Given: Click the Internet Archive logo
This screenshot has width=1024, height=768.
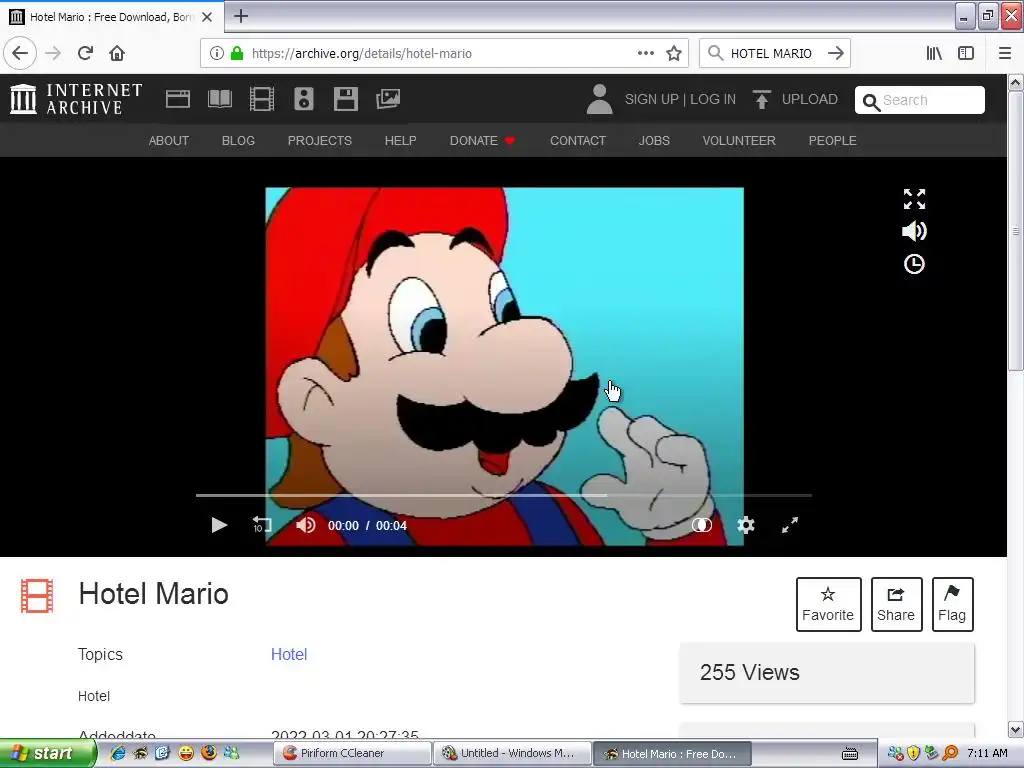Looking at the screenshot, I should [76, 99].
